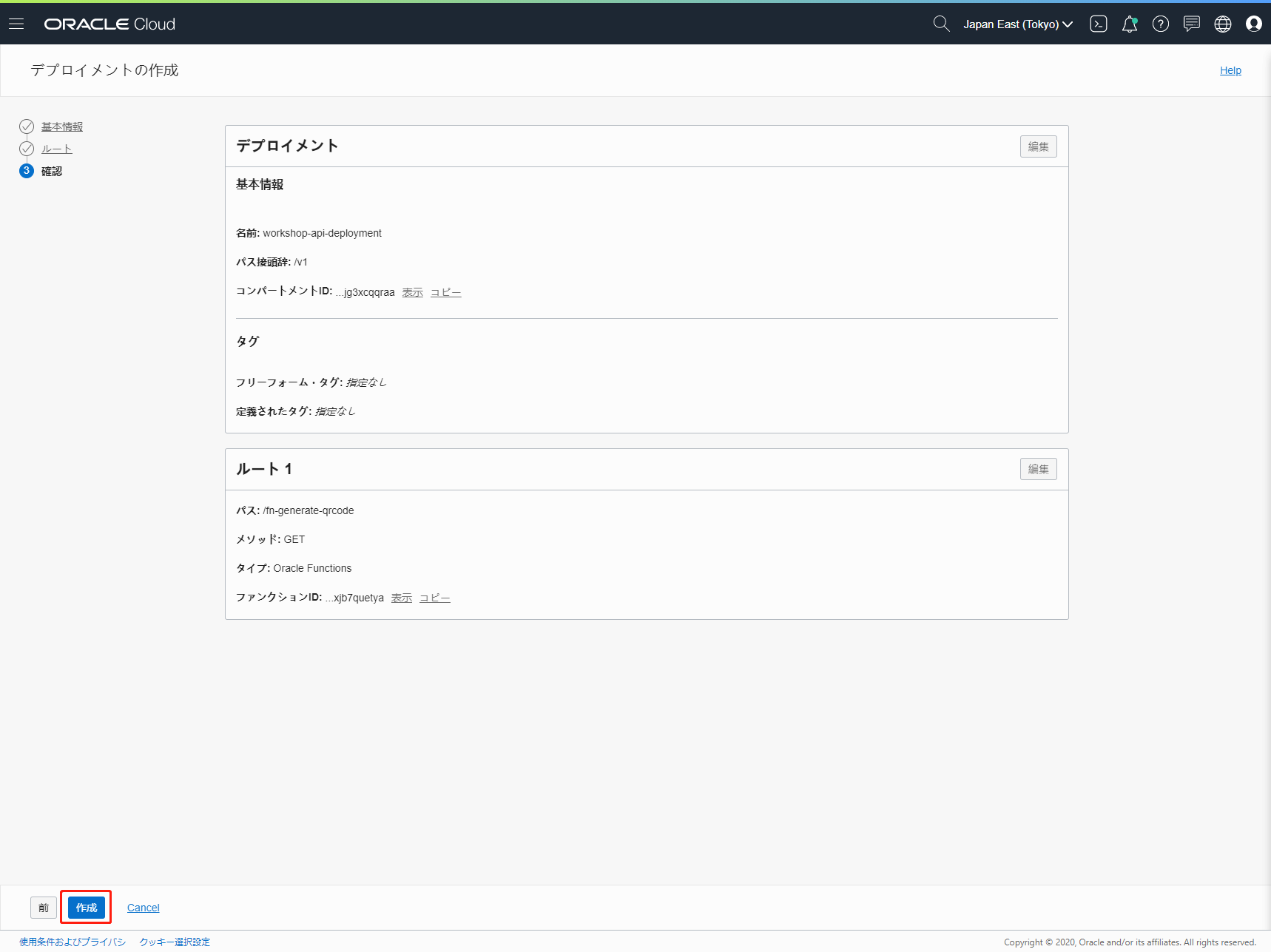Screen dimensions: 1271x952
Task: Go to the 基本情報 wizard step
Action: point(62,126)
